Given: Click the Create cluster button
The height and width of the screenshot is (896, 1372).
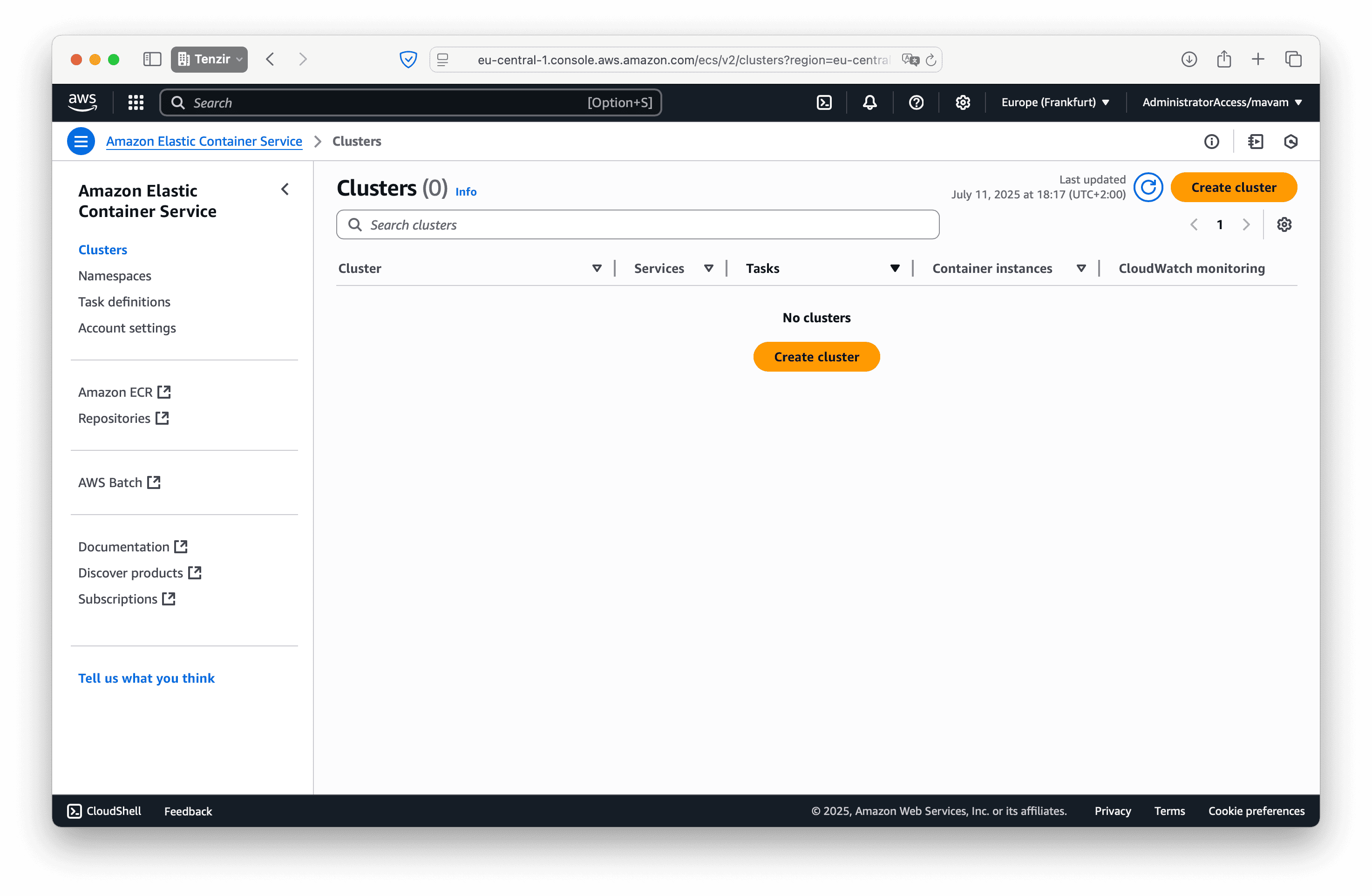Looking at the screenshot, I should click(x=1234, y=187).
